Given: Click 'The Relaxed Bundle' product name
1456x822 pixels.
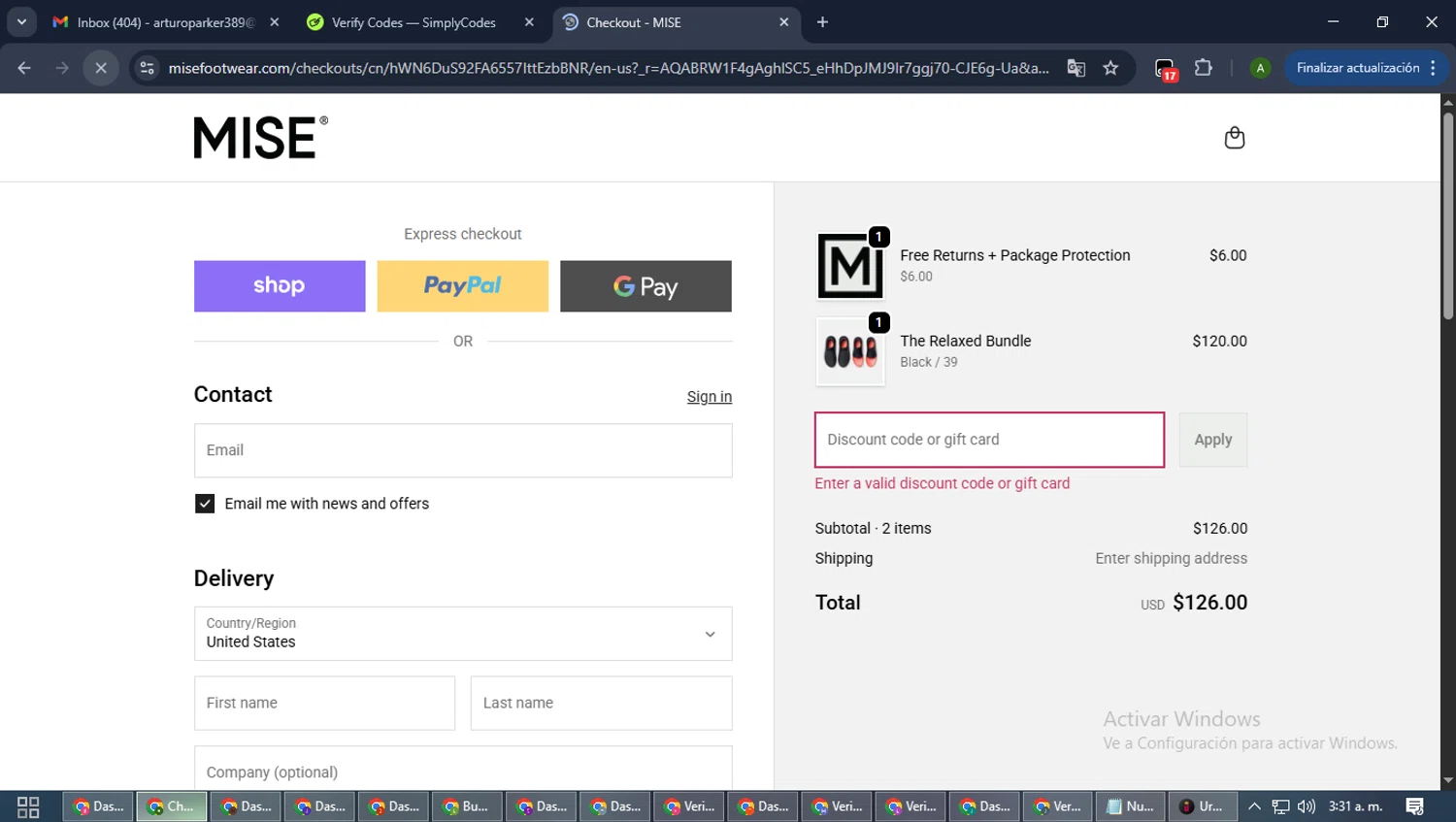Looking at the screenshot, I should pyautogui.click(x=966, y=341).
